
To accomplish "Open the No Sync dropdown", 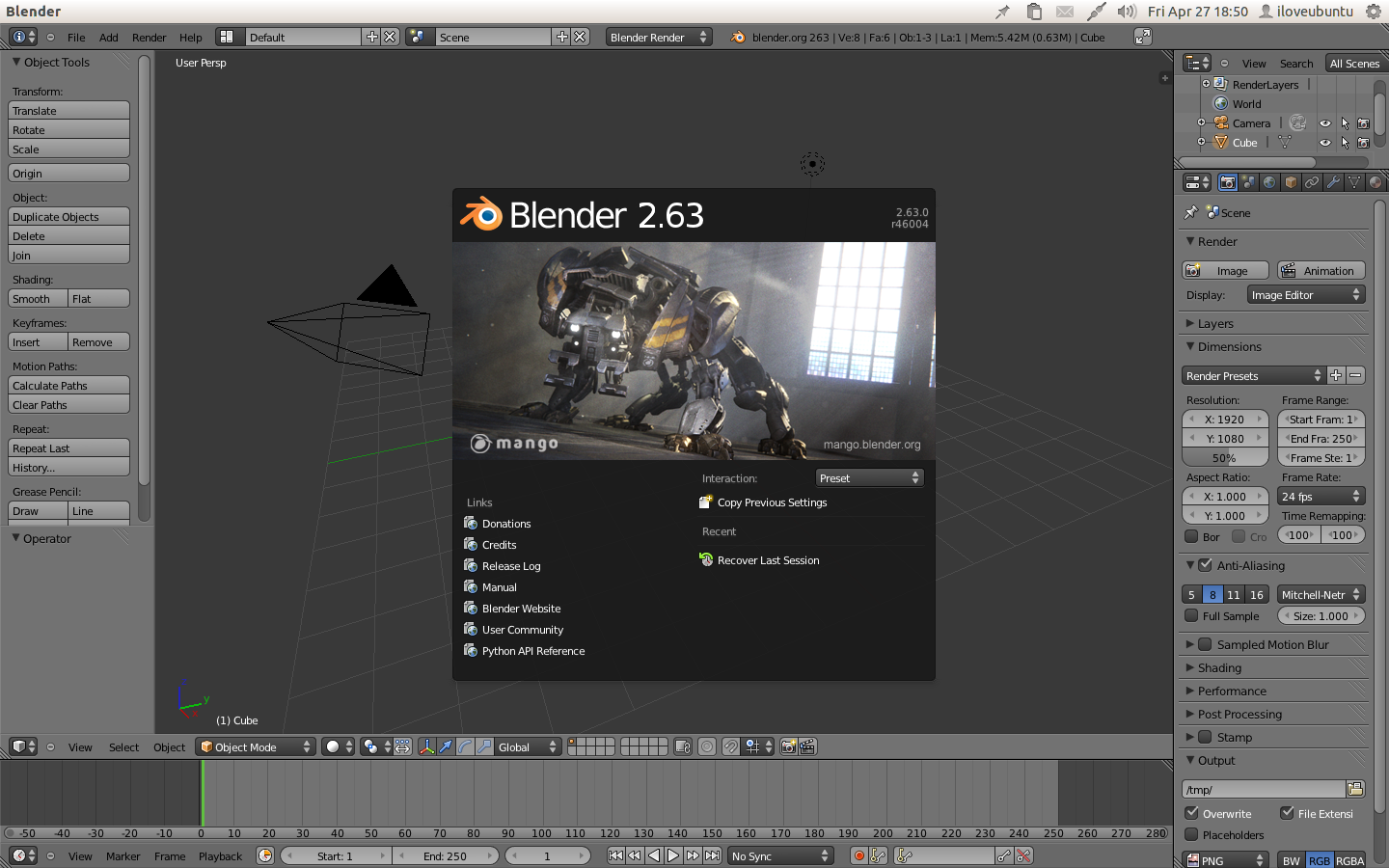I will point(780,855).
